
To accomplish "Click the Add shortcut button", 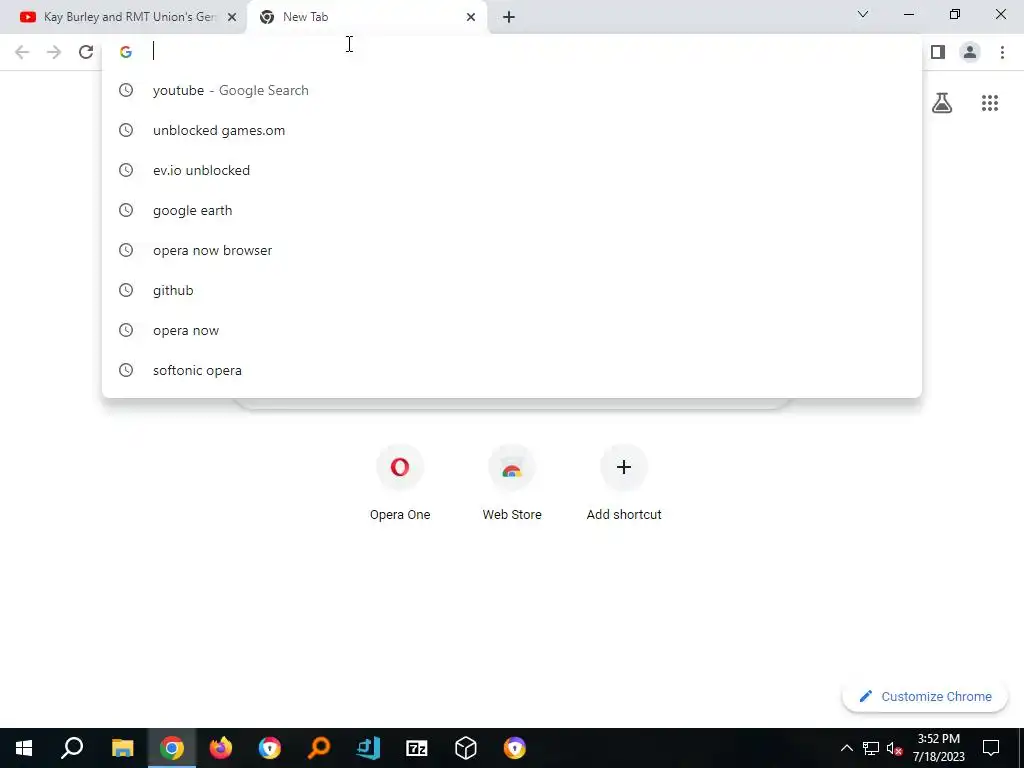I will (x=624, y=484).
